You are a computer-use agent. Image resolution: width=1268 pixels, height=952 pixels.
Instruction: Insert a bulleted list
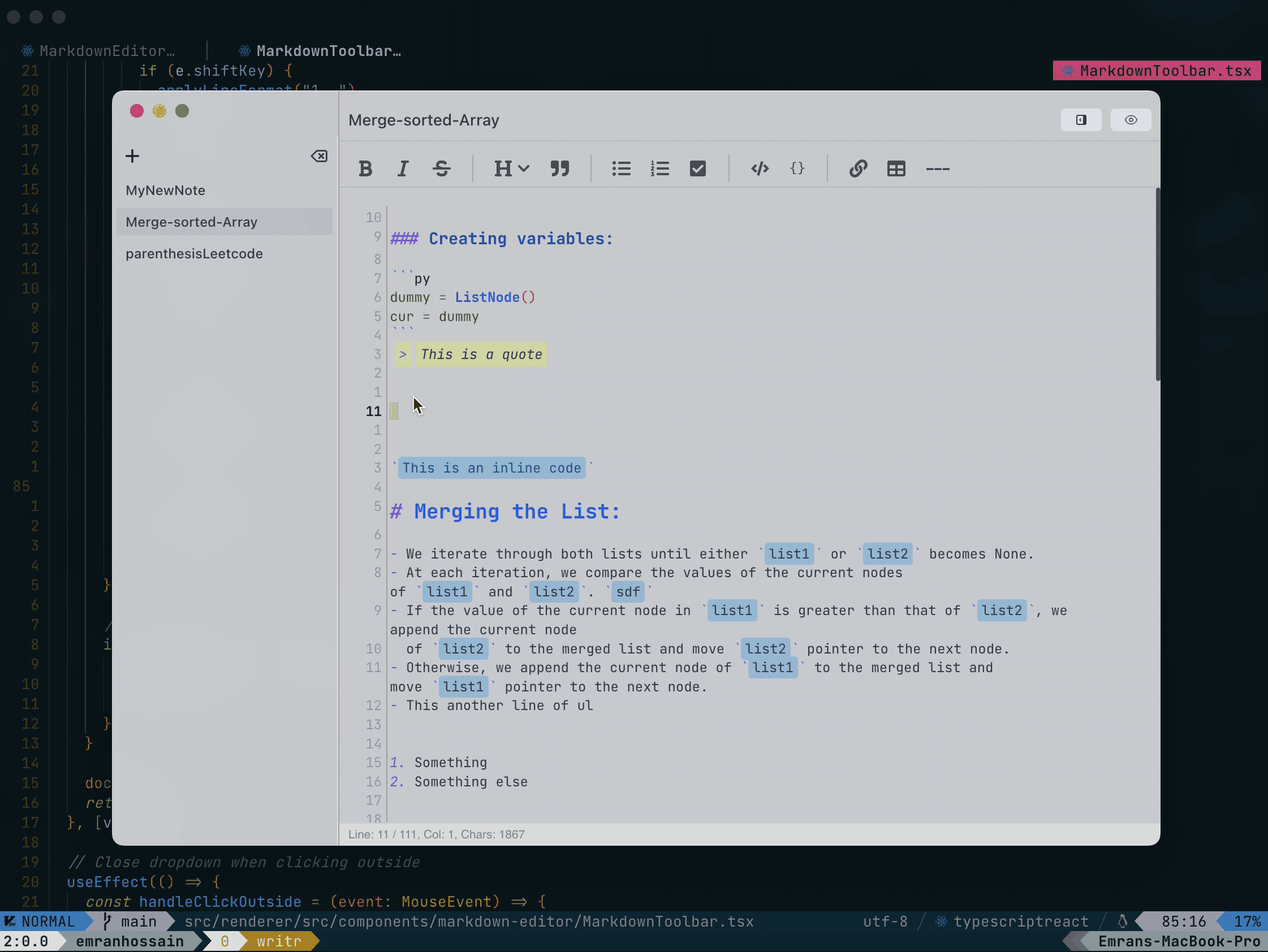click(622, 168)
